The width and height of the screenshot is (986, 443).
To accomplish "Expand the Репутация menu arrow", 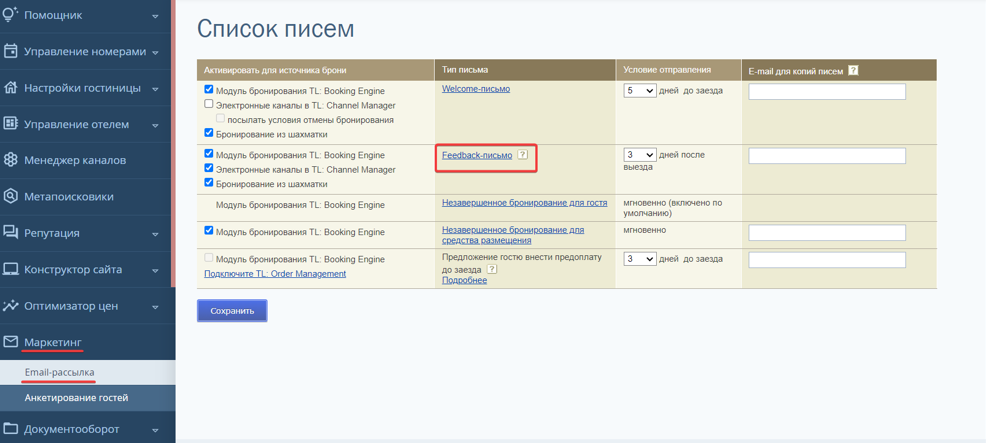I will (x=155, y=234).
